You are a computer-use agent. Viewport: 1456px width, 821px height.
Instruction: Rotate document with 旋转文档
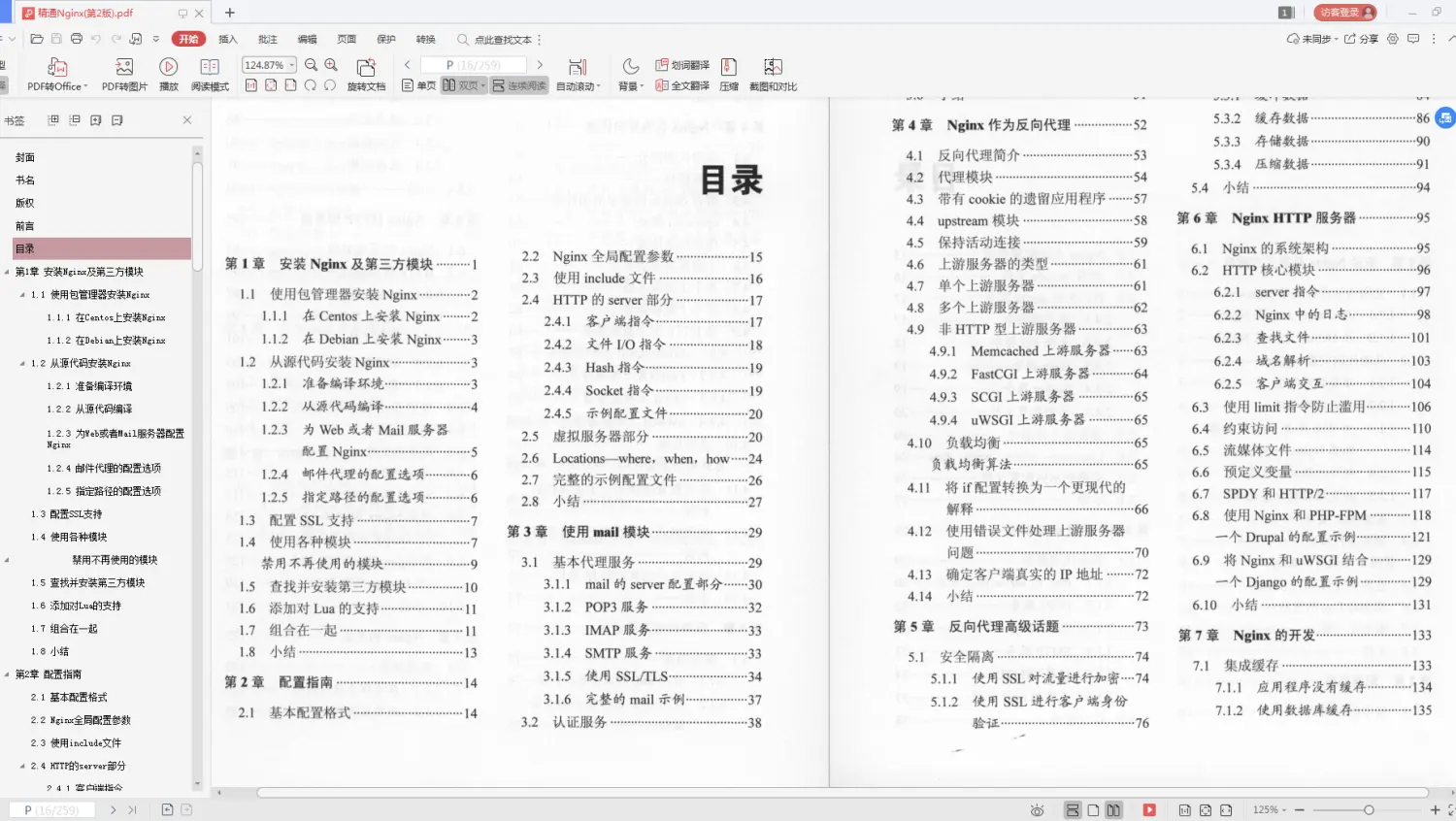coord(366,74)
